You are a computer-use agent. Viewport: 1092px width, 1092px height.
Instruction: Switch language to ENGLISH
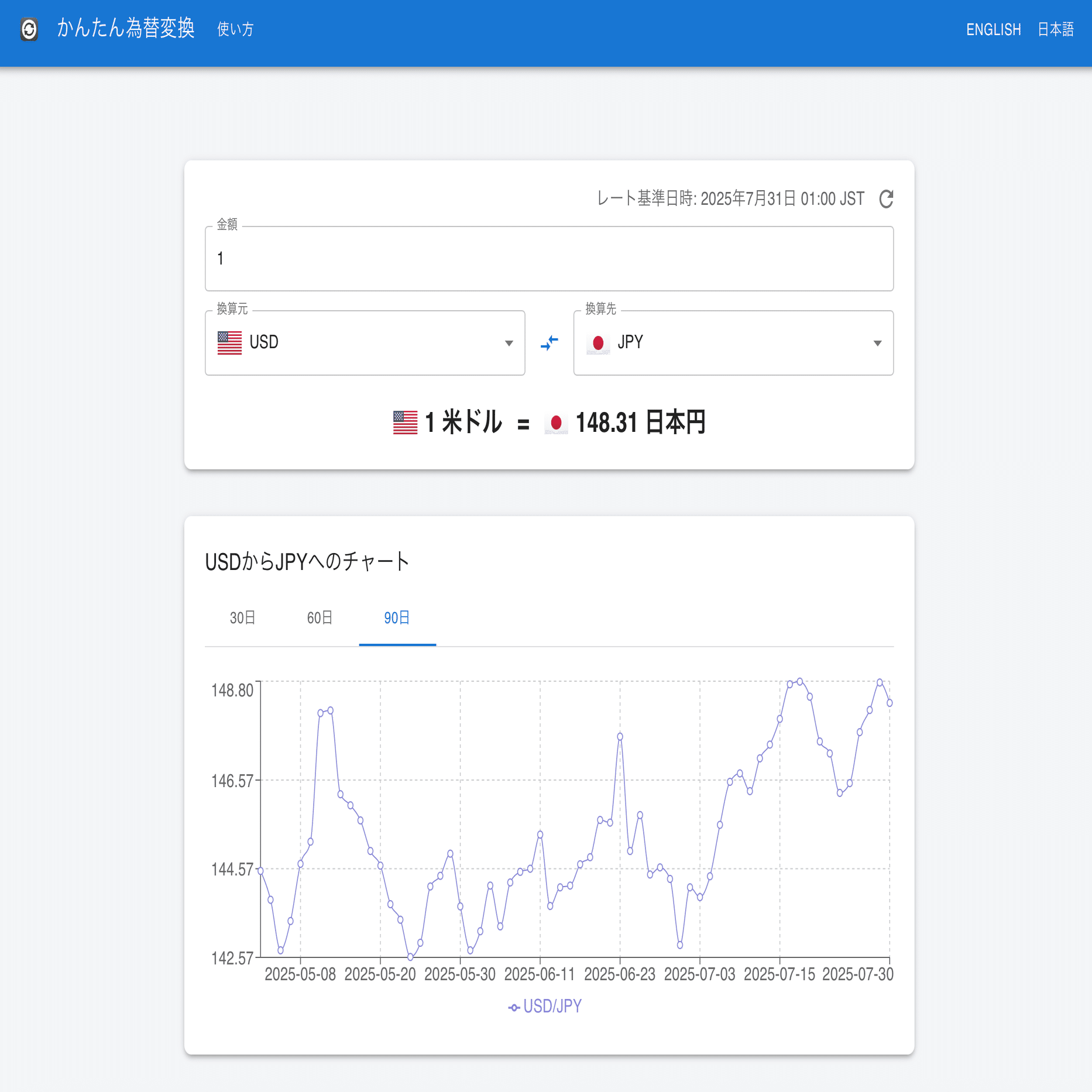[994, 29]
